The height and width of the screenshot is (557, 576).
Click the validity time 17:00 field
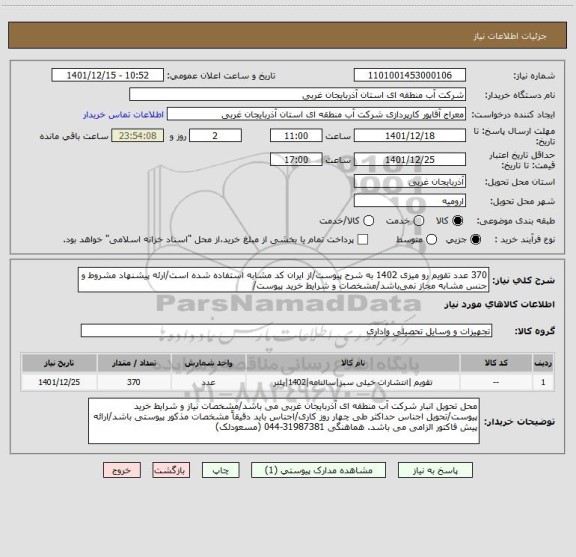pyautogui.click(x=296, y=159)
